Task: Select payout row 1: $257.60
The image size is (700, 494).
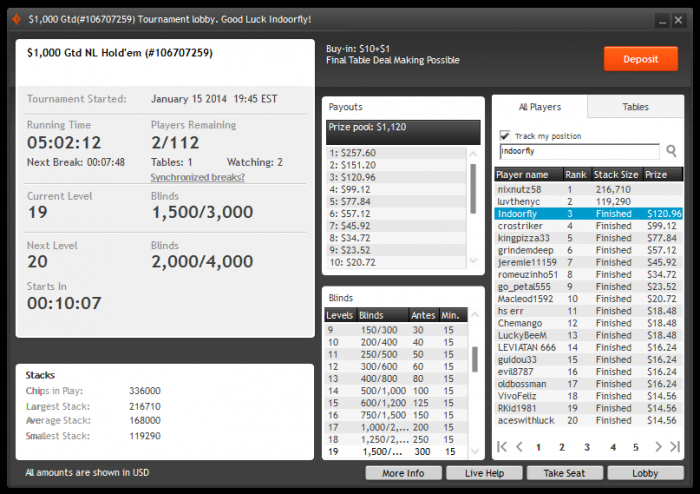Action: click(x=396, y=153)
